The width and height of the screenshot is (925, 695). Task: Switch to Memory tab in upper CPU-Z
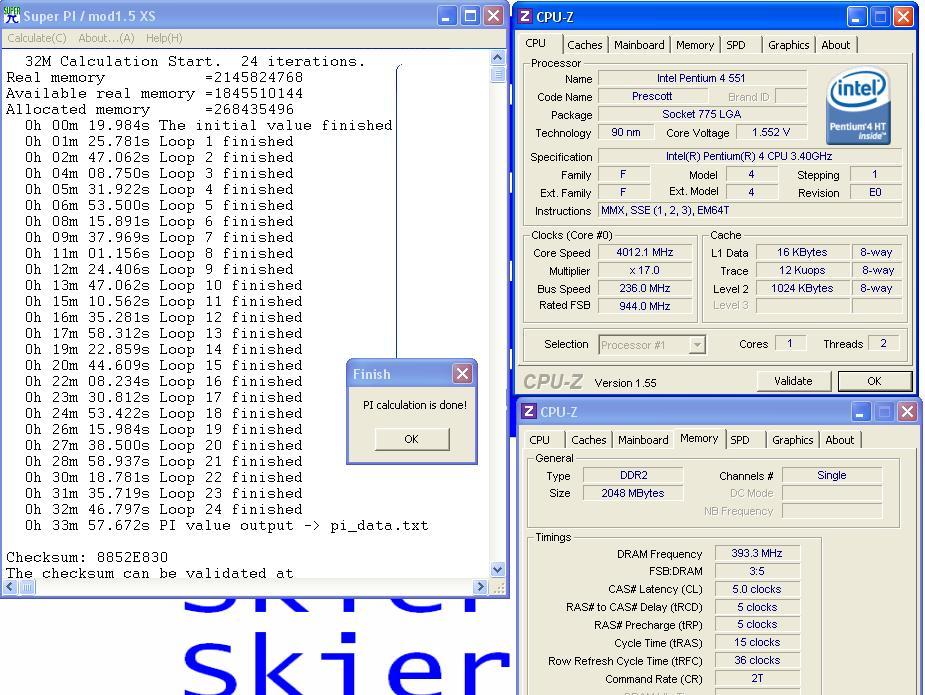tap(694, 45)
